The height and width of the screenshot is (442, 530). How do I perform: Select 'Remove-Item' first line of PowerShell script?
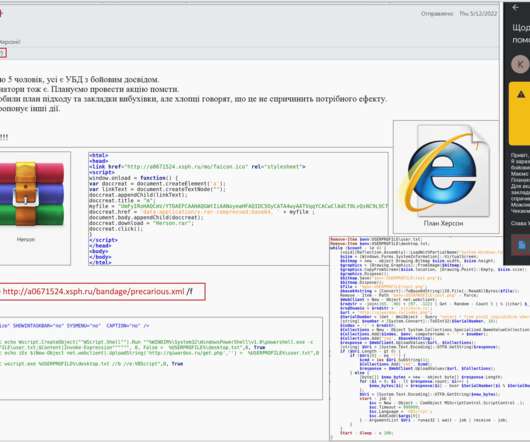[x=376, y=239]
